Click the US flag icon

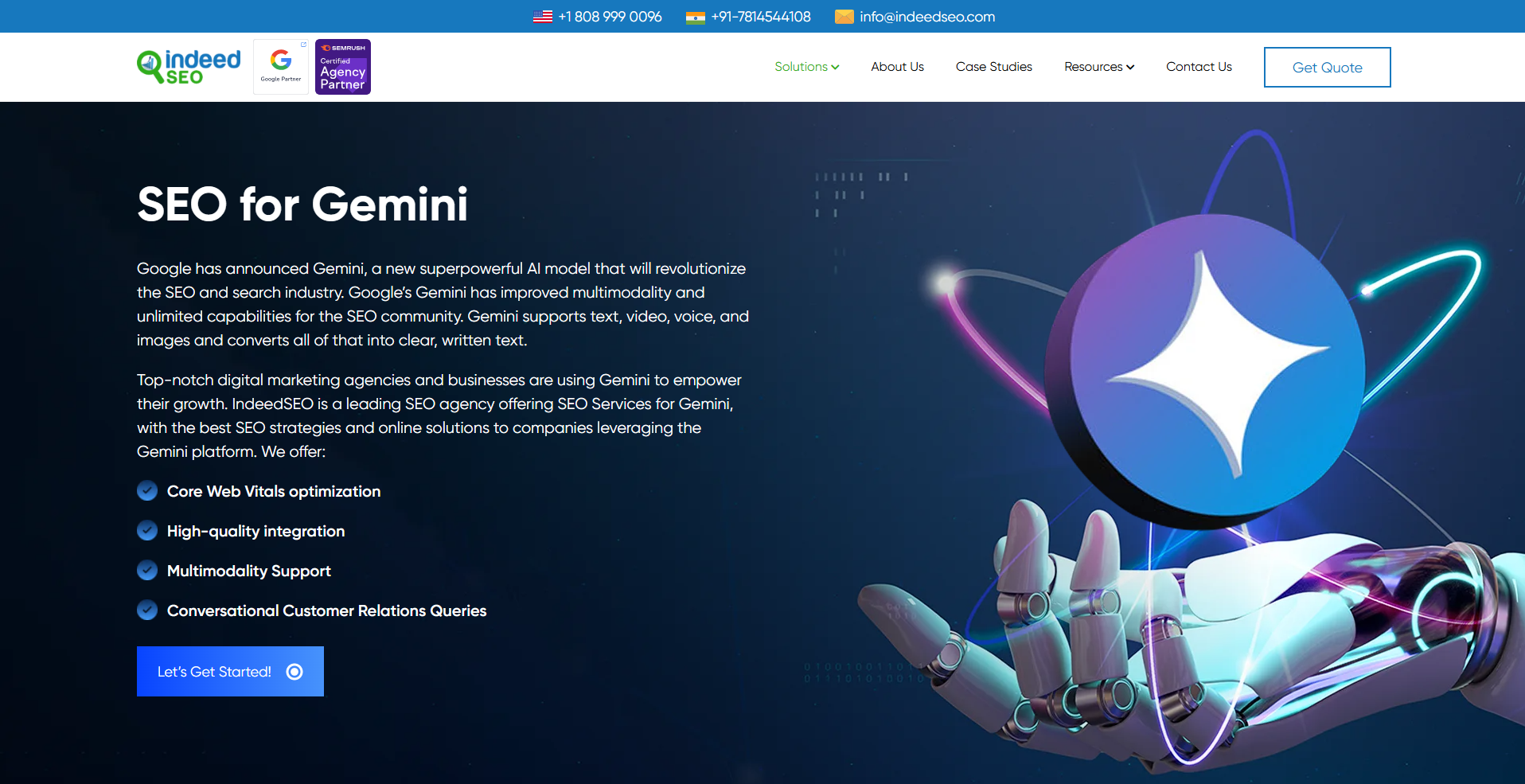click(543, 17)
